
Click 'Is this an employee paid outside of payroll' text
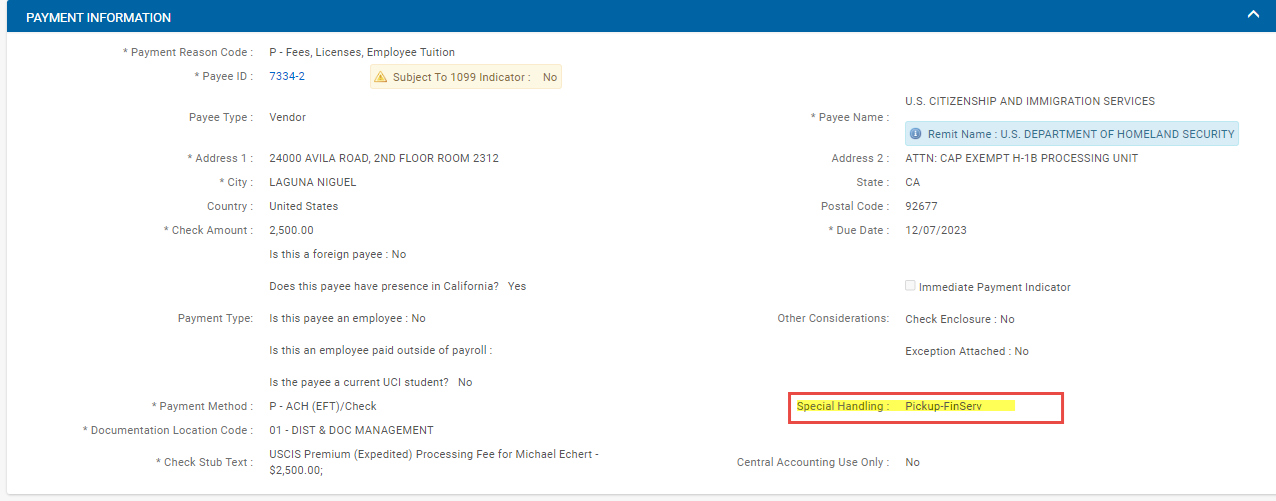coord(381,350)
